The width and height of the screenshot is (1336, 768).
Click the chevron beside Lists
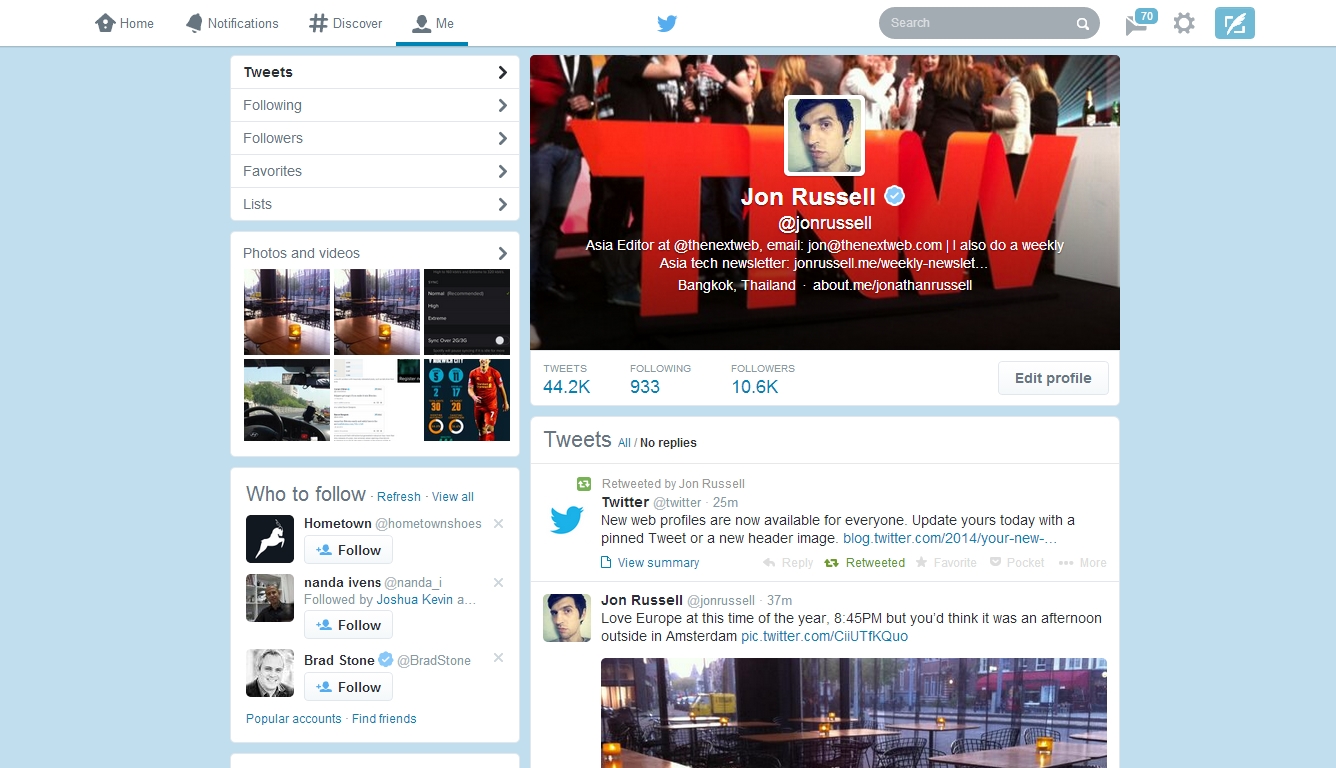[x=502, y=204]
